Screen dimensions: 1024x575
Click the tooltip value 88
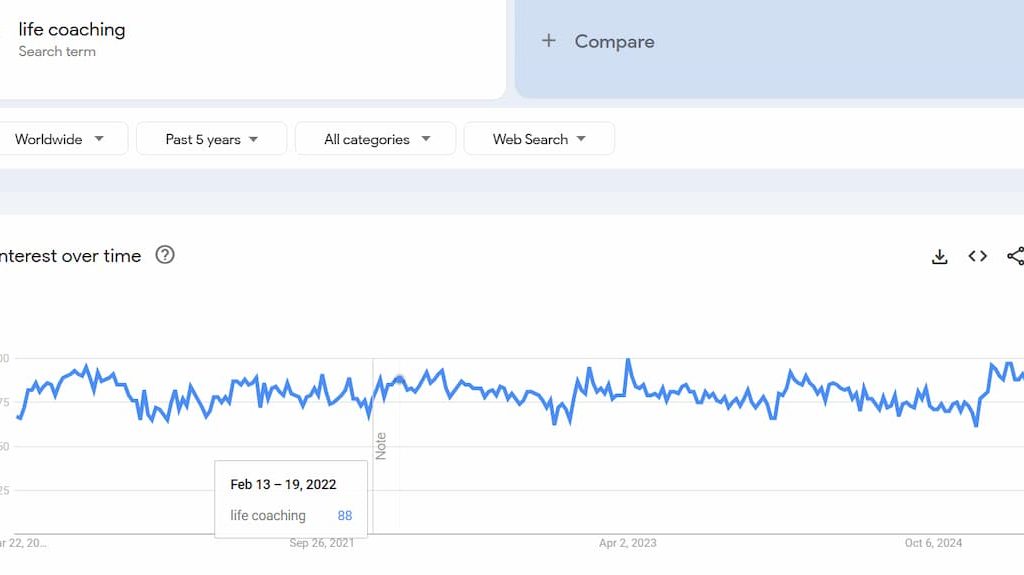tap(345, 516)
